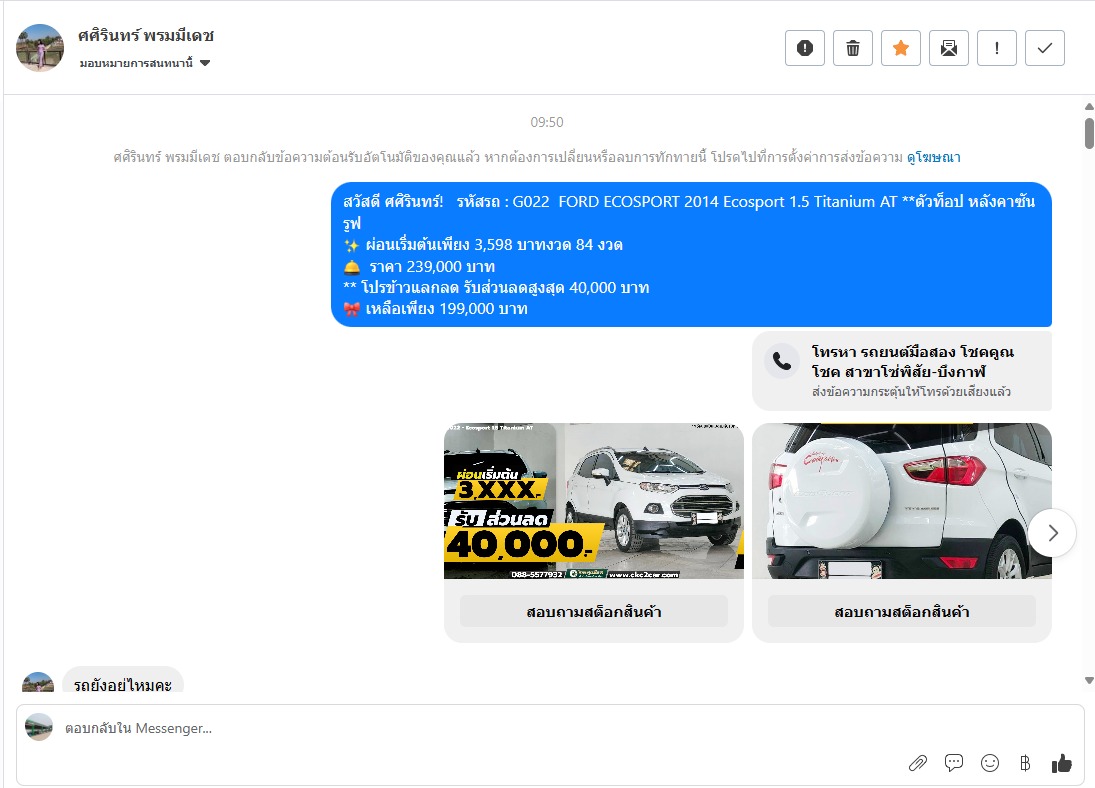Image resolution: width=1095 pixels, height=788 pixels.
Task: Open the Ford Ecosport promo image with 40,000 discount
Action: click(x=594, y=501)
